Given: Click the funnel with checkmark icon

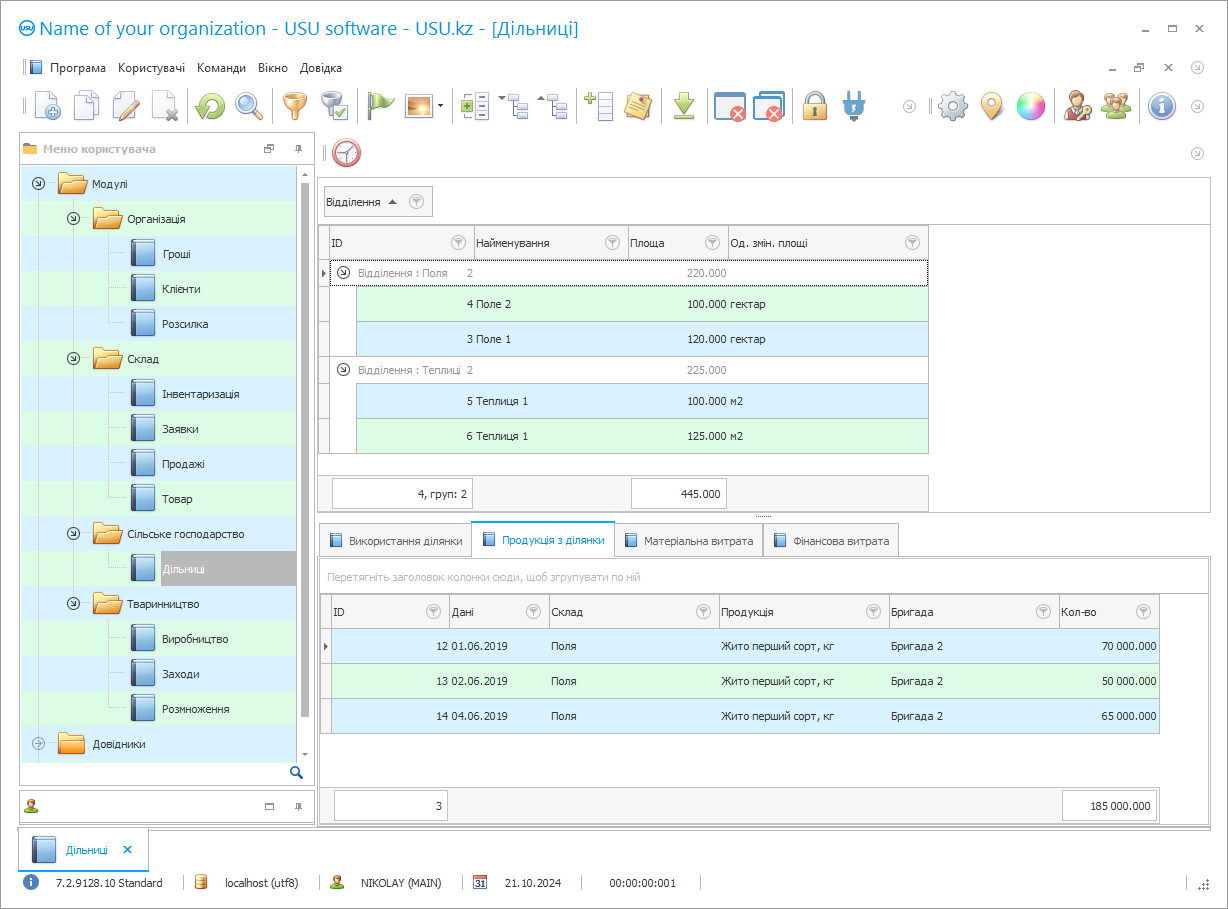Looking at the screenshot, I should (333, 106).
